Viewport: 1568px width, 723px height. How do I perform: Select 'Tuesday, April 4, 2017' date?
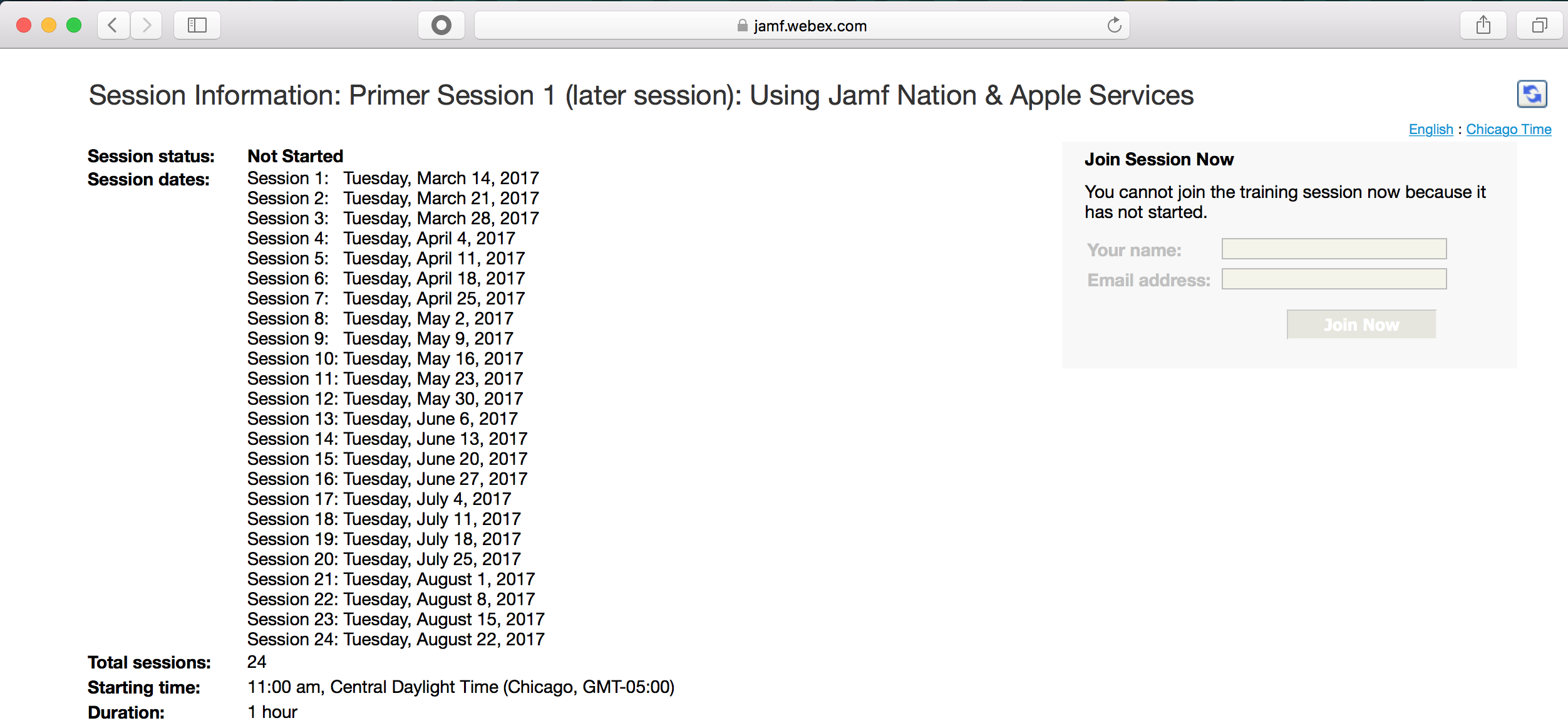click(430, 239)
